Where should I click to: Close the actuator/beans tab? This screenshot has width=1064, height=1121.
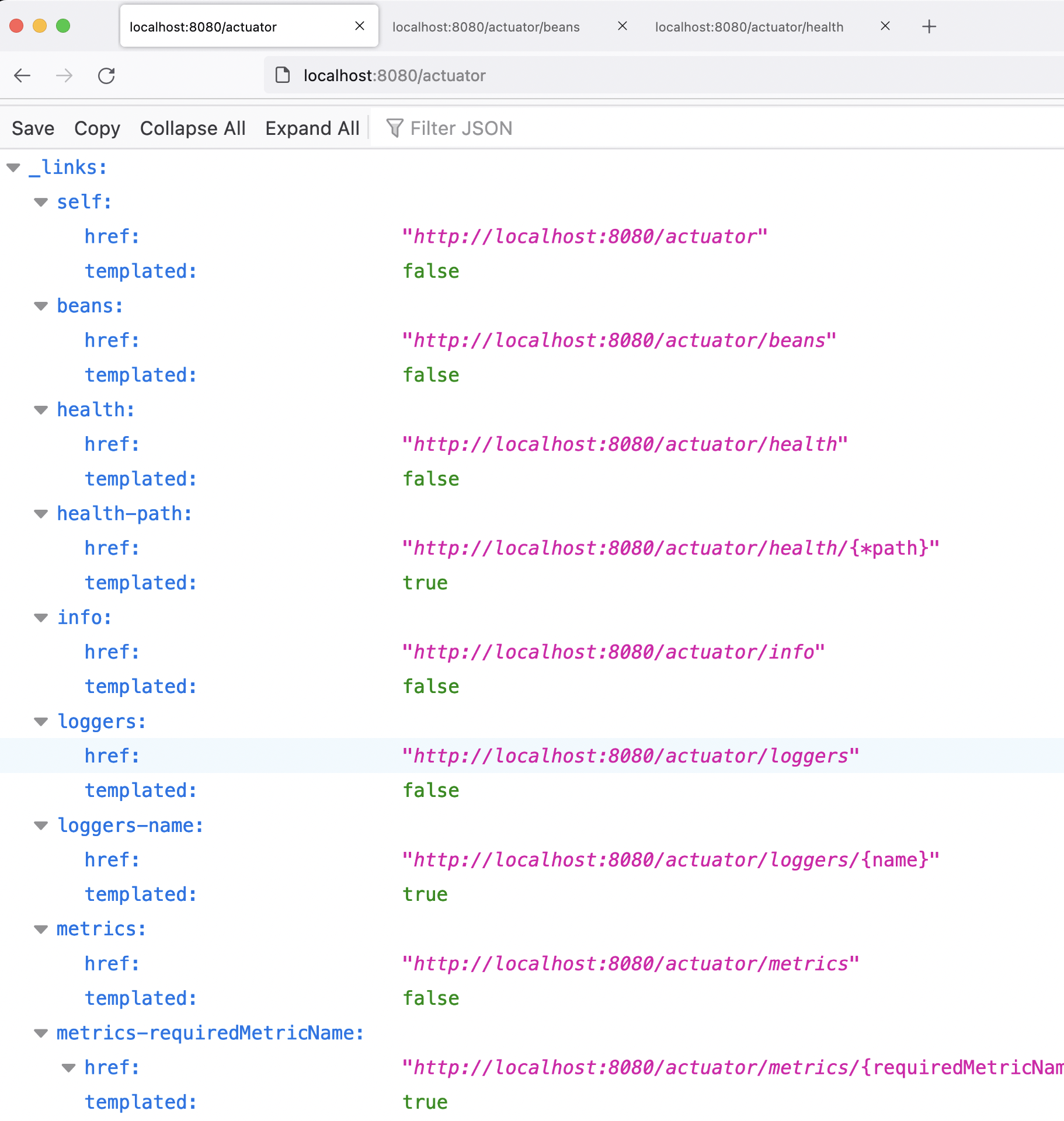coord(623,26)
